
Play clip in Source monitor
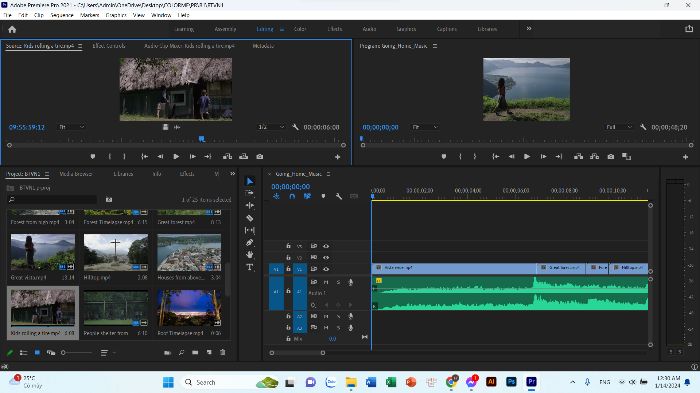[176, 157]
